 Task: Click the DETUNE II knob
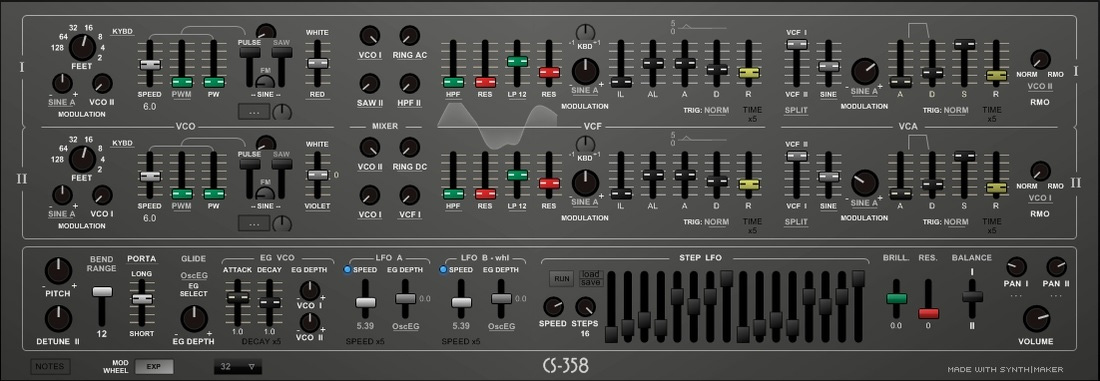click(x=58, y=319)
